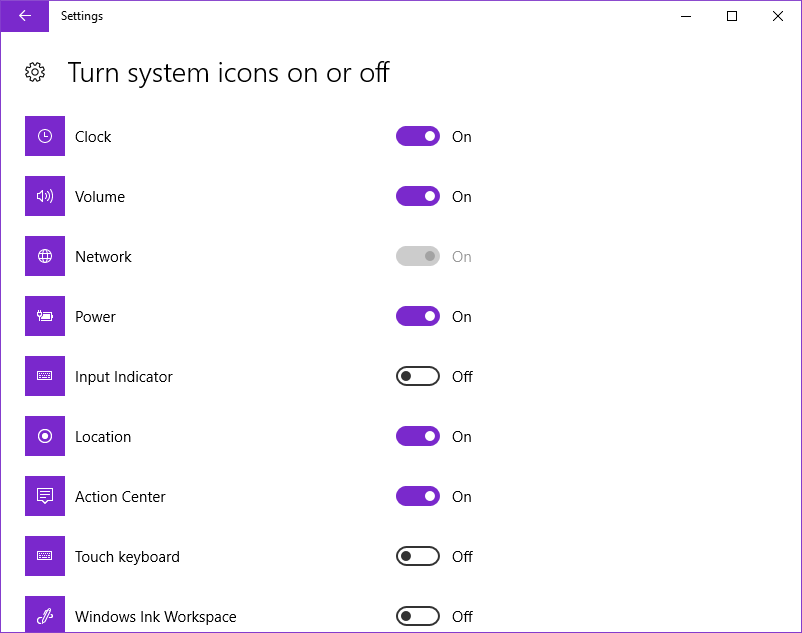The height and width of the screenshot is (633, 802).
Task: Turn on the Touch keyboard switch
Action: pos(417,556)
